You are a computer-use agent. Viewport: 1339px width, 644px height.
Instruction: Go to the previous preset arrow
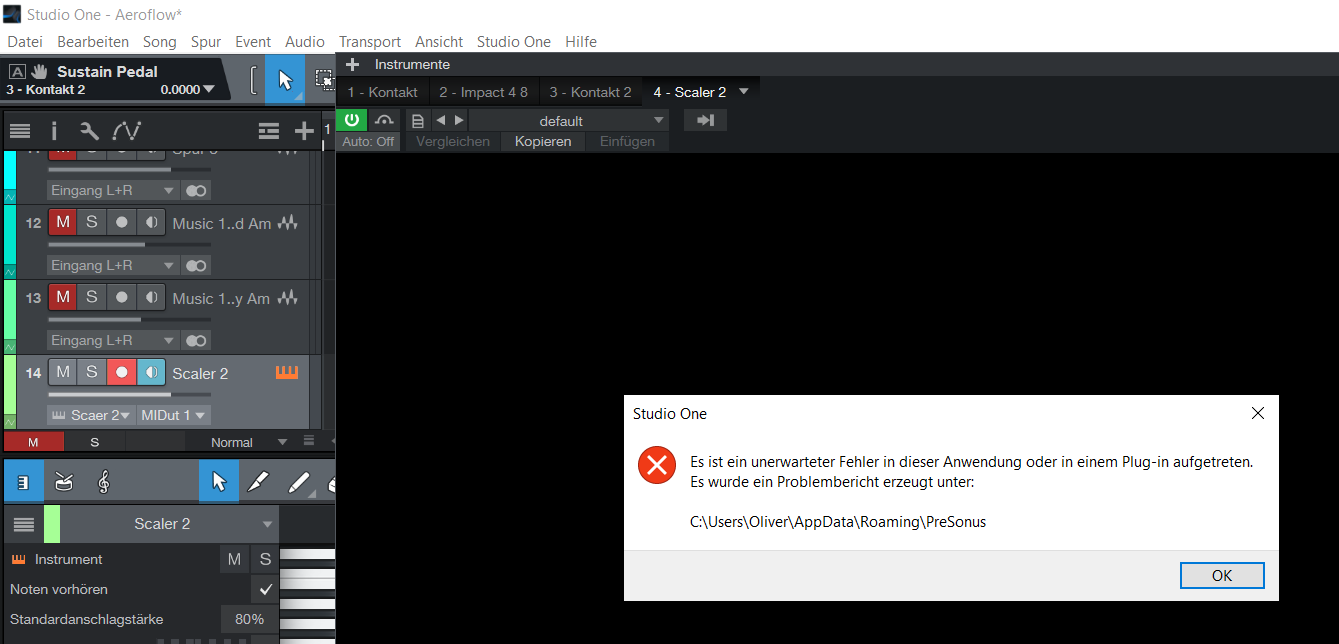pyautogui.click(x=441, y=121)
